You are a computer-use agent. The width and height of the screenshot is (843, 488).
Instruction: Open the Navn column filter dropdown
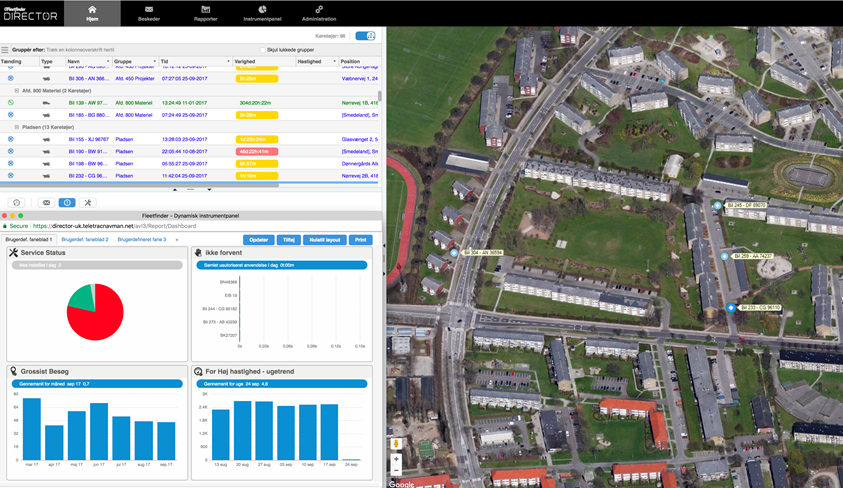point(108,61)
